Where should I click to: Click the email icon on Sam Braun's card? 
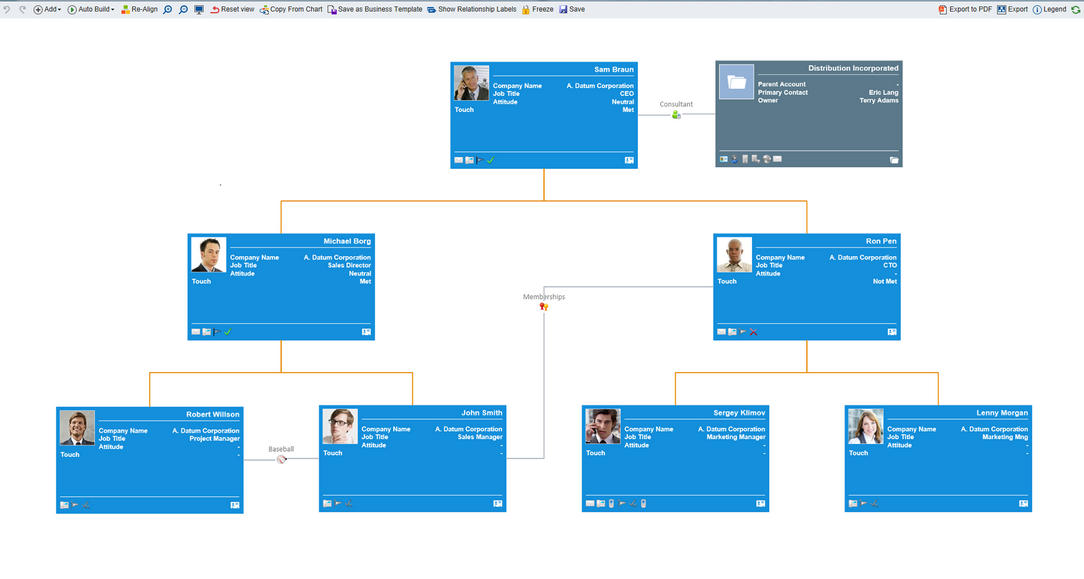tap(459, 160)
